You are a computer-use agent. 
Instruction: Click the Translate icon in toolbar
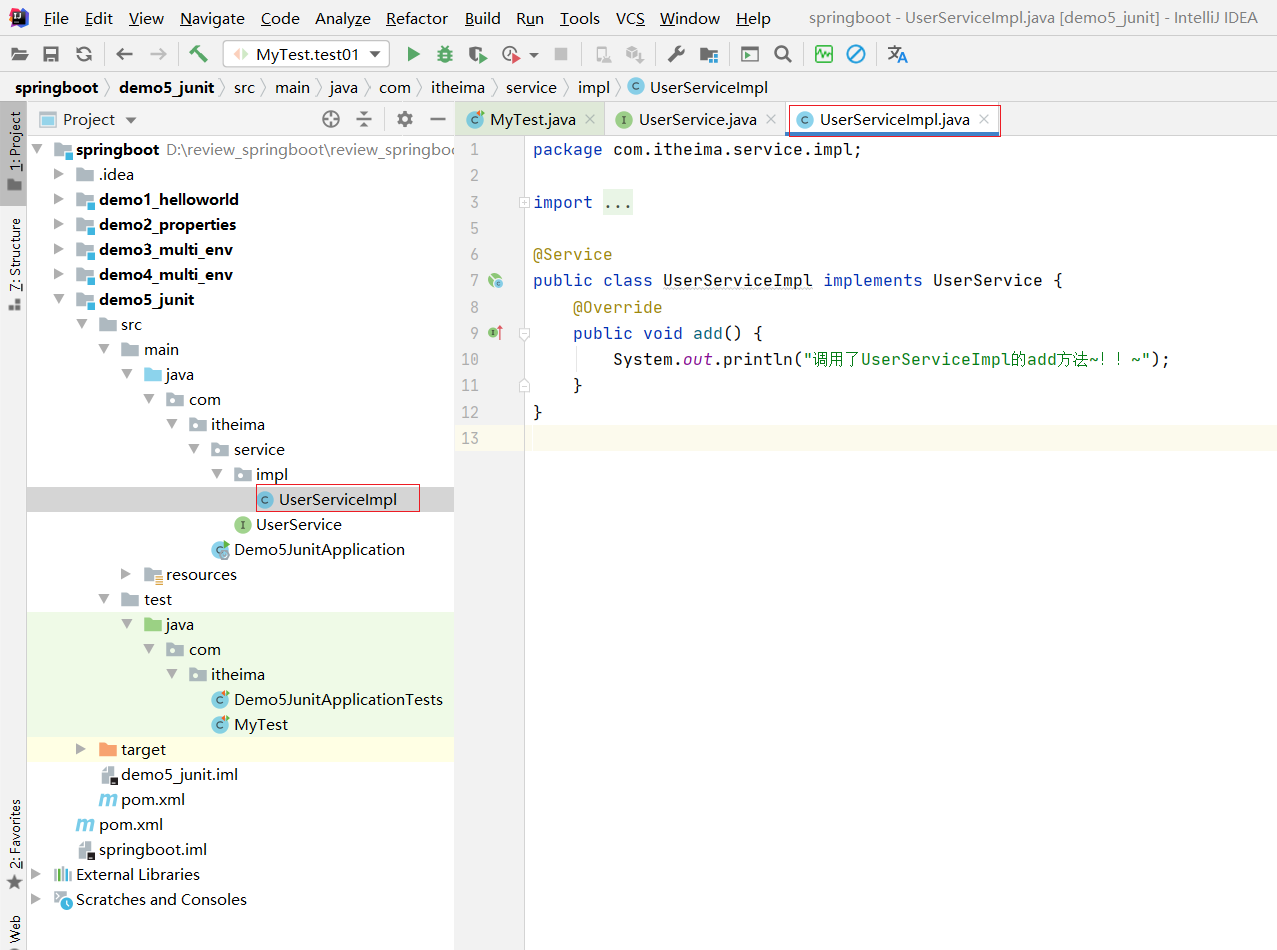pyautogui.click(x=897, y=55)
